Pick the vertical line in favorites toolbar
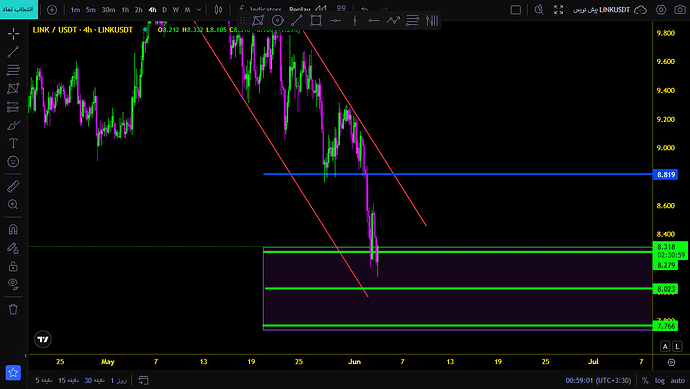This screenshot has height=389, width=690. (x=355, y=20)
